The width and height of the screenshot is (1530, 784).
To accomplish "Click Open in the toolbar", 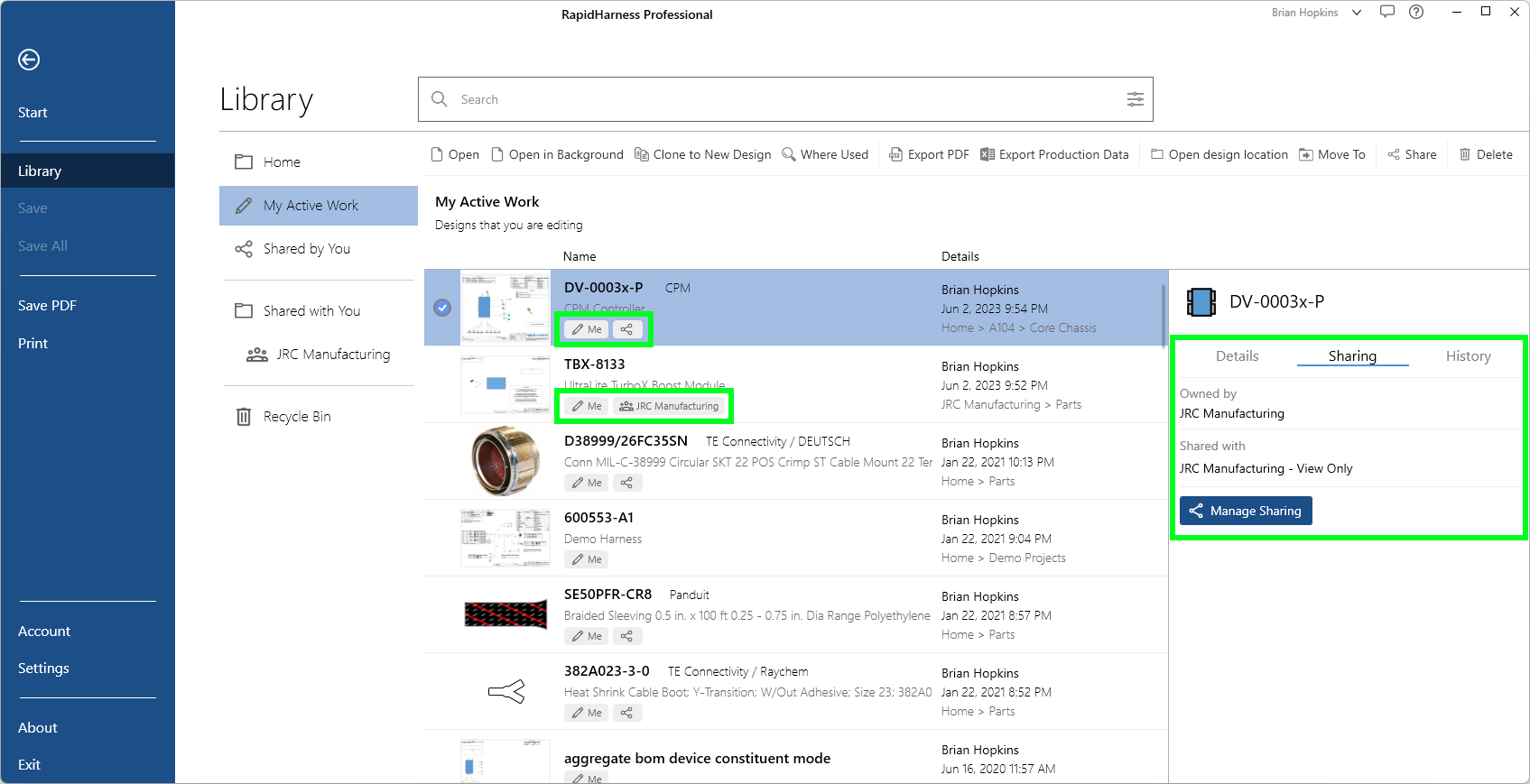I will [455, 154].
